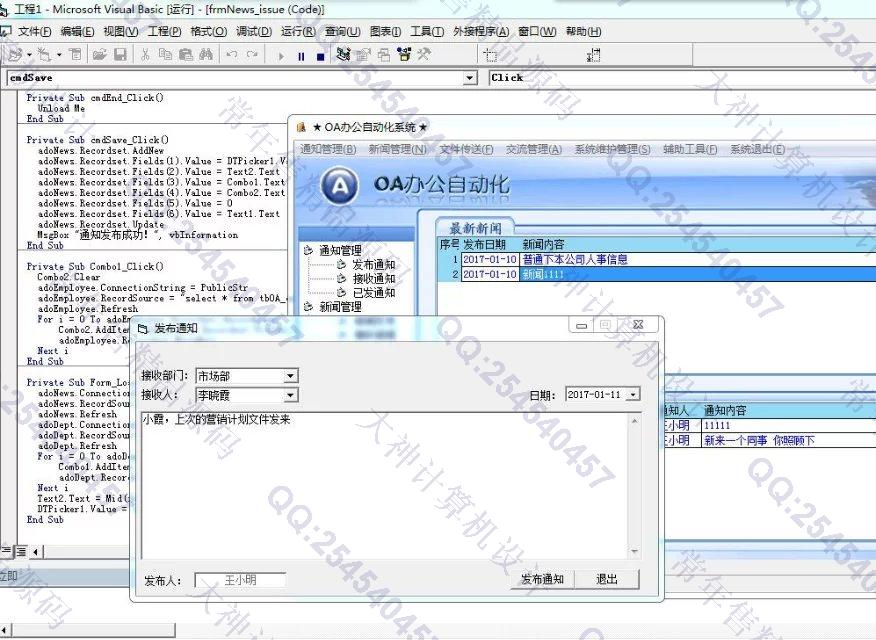Click the End (stop) square icon

coord(321,56)
